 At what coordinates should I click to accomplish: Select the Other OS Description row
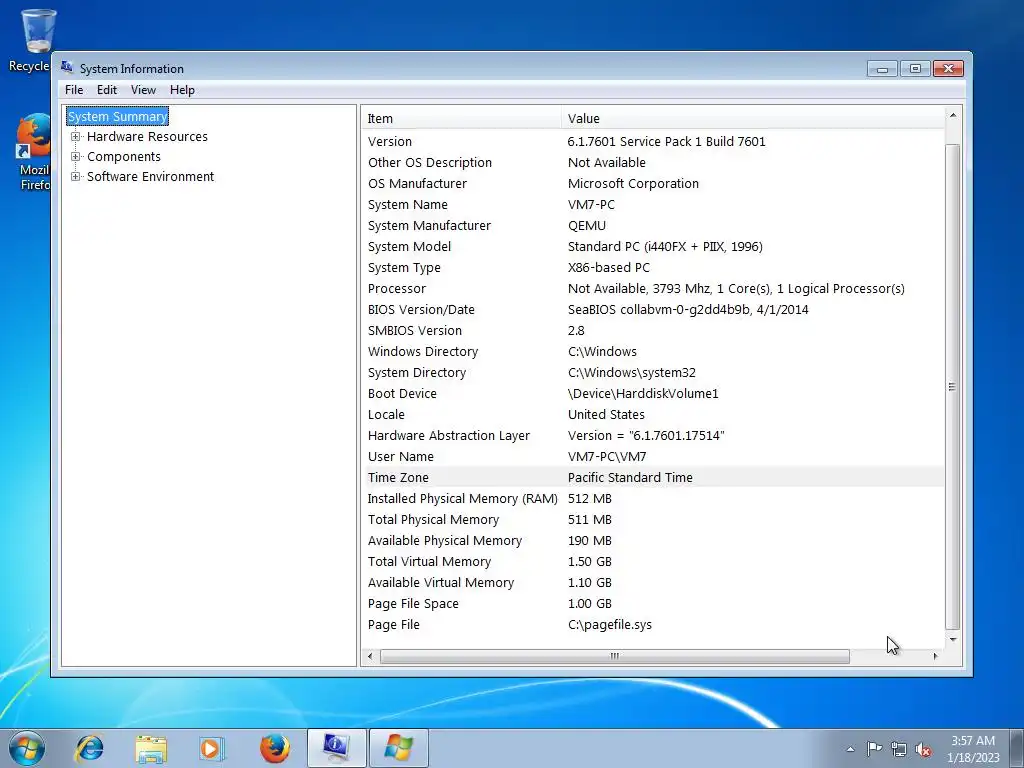click(x=653, y=163)
